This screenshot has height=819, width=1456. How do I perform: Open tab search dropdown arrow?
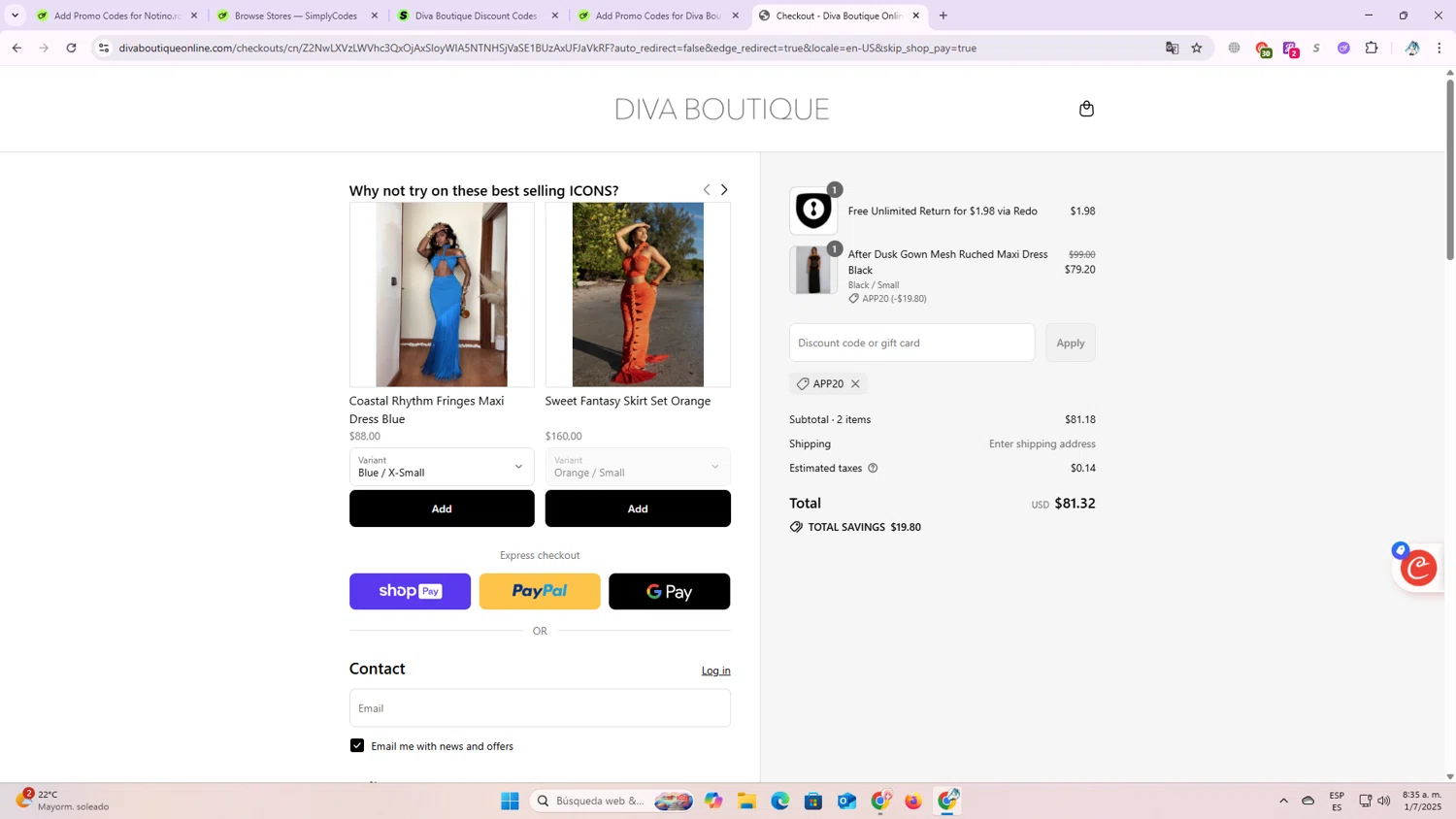(x=15, y=16)
